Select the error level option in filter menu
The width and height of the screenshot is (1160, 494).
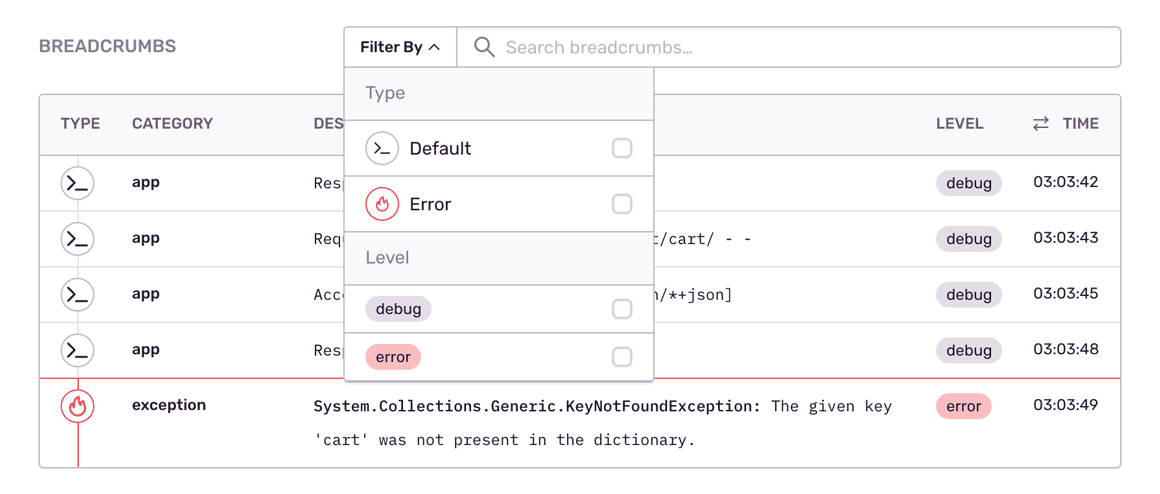click(393, 357)
